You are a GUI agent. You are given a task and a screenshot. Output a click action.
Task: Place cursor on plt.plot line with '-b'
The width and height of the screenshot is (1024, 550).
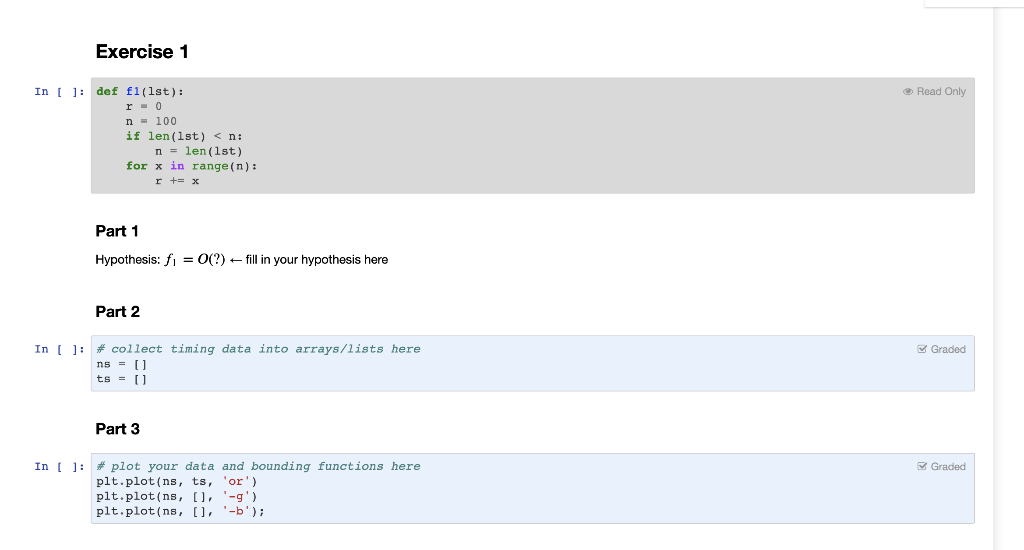pyautogui.click(x=181, y=511)
